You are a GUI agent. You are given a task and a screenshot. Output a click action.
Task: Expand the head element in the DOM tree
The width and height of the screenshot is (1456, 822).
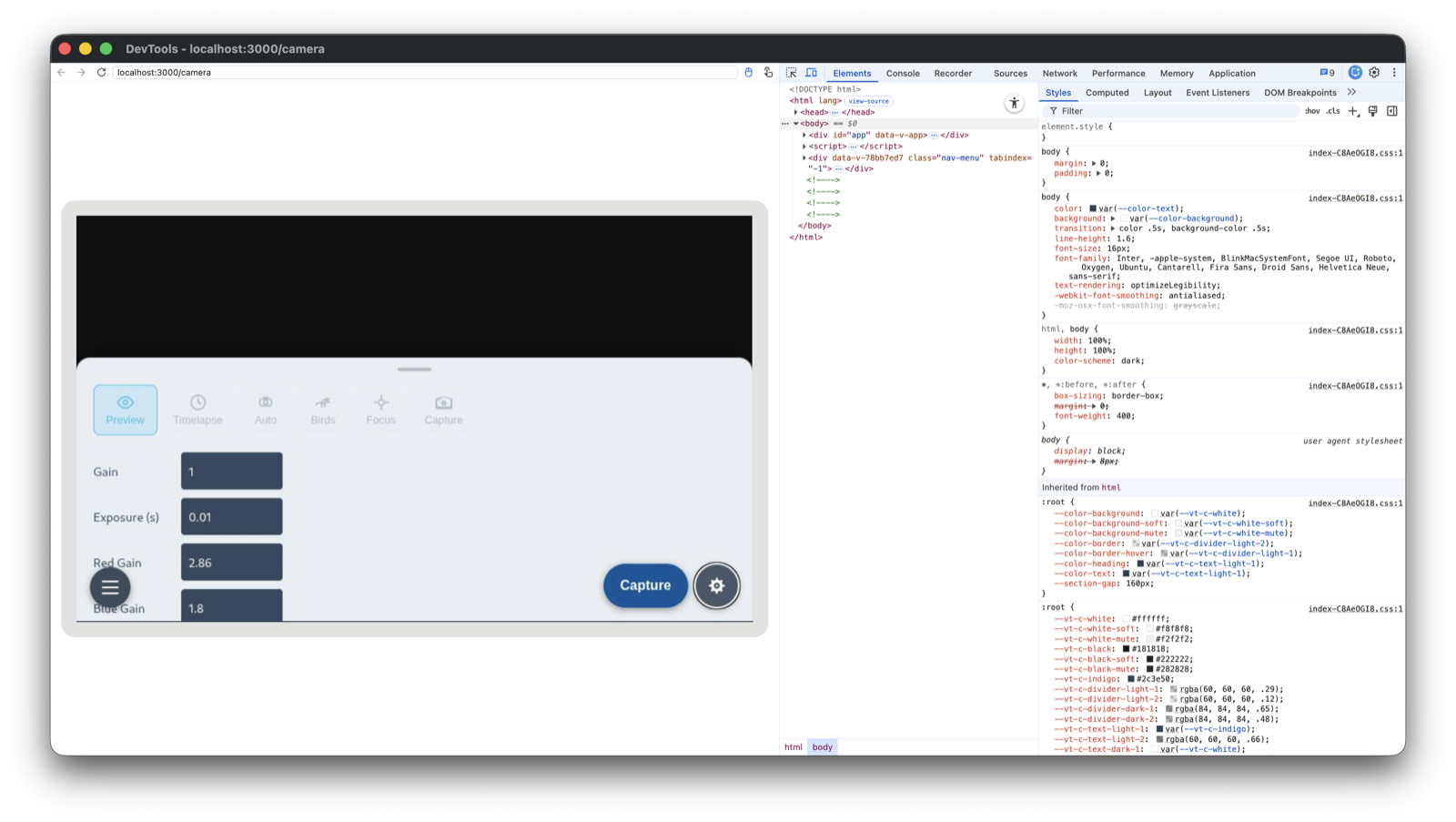pyautogui.click(x=797, y=112)
